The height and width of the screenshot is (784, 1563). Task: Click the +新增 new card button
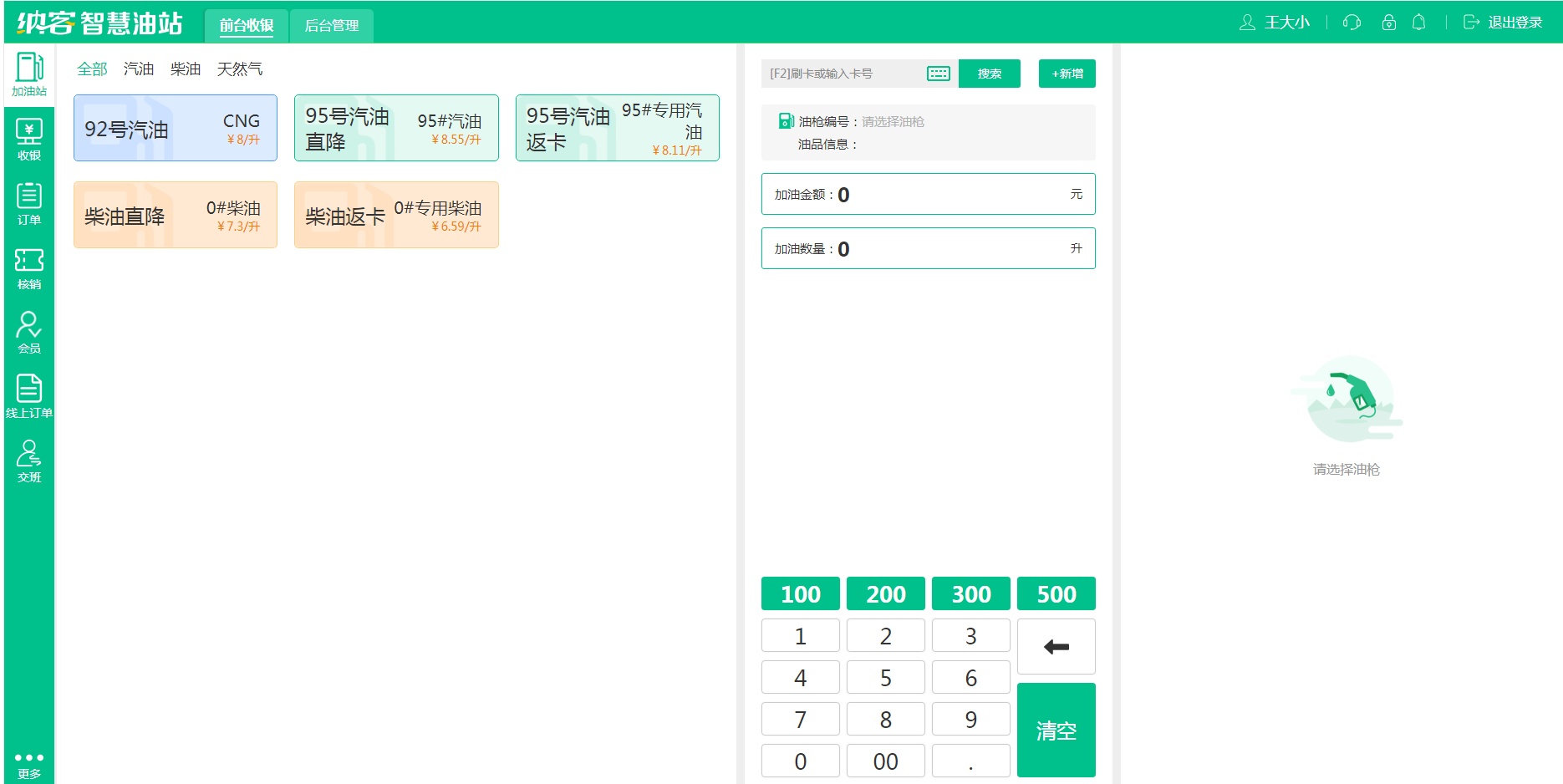(x=1067, y=74)
